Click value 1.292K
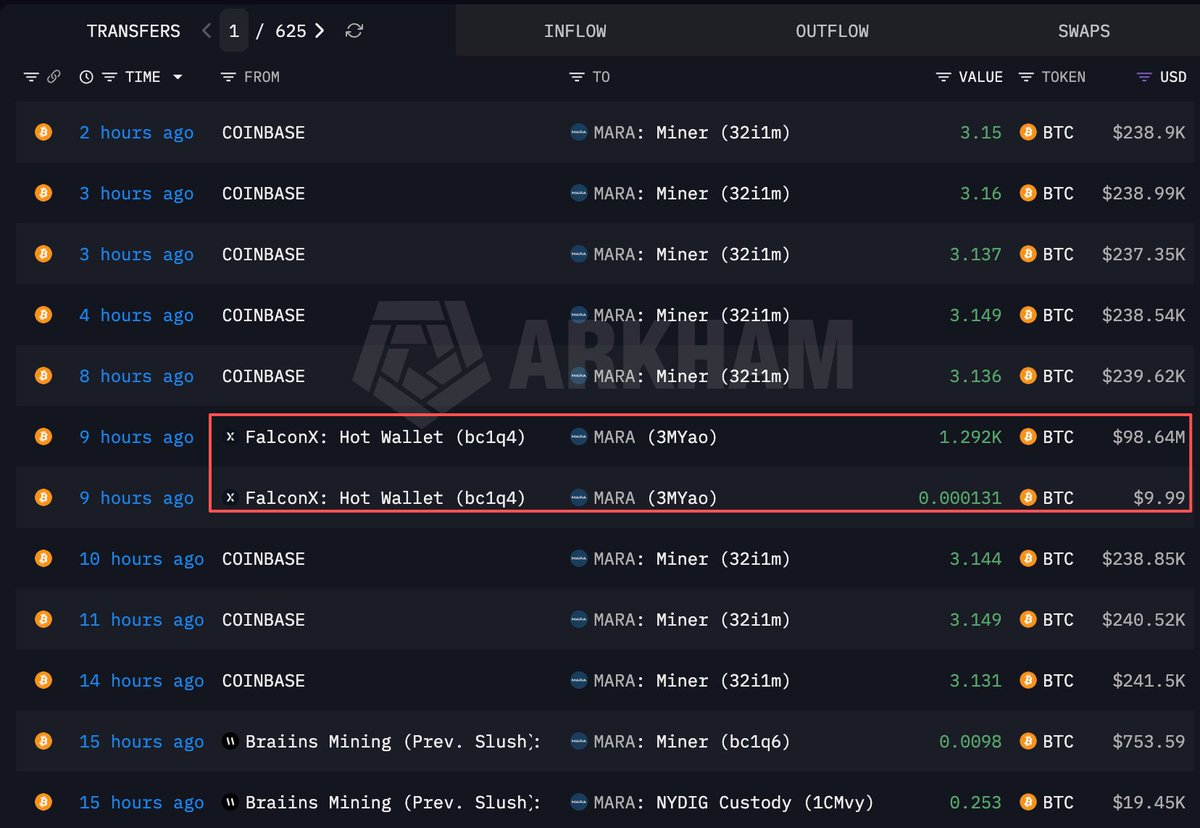 (970, 437)
